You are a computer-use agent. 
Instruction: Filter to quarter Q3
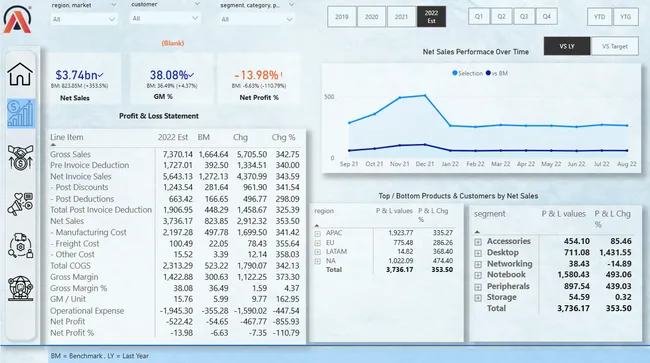[x=524, y=17]
